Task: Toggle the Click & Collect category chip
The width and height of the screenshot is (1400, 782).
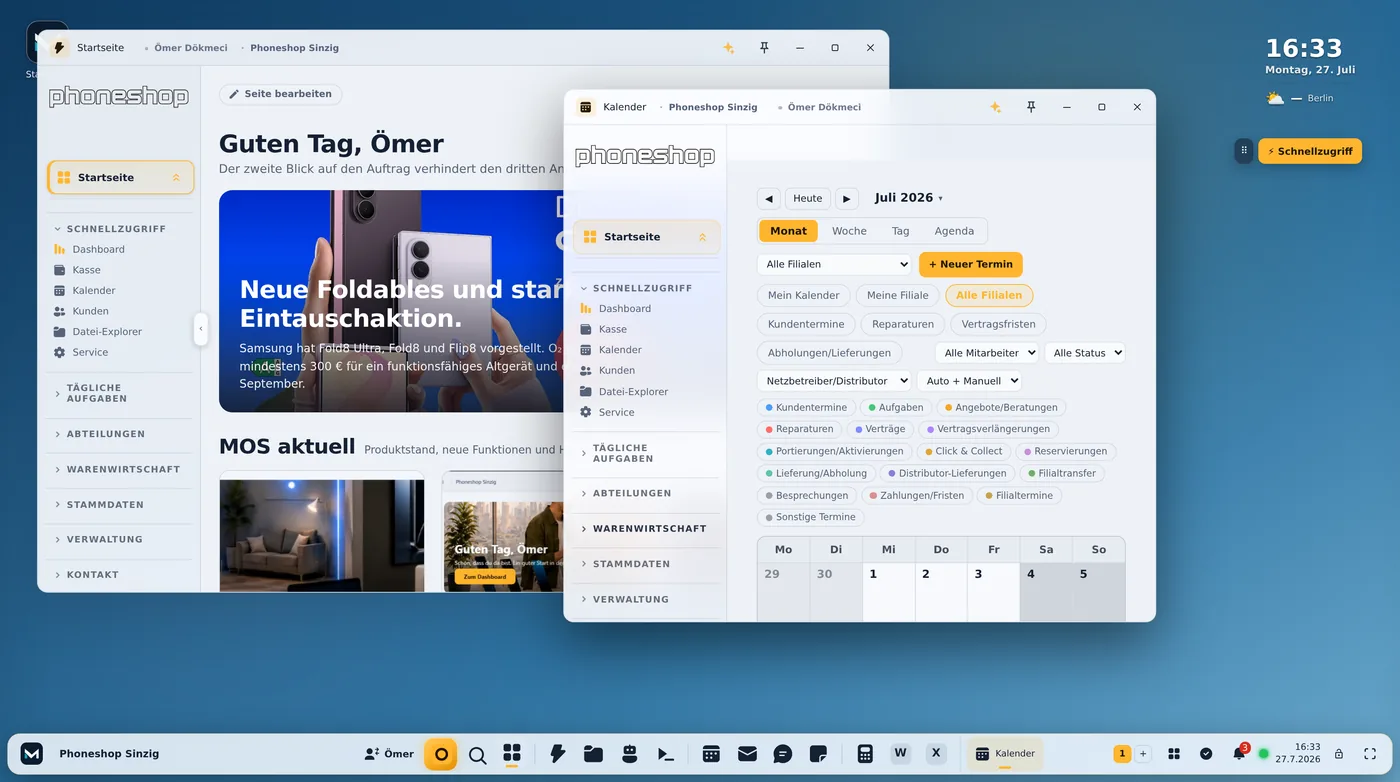Action: click(963, 451)
